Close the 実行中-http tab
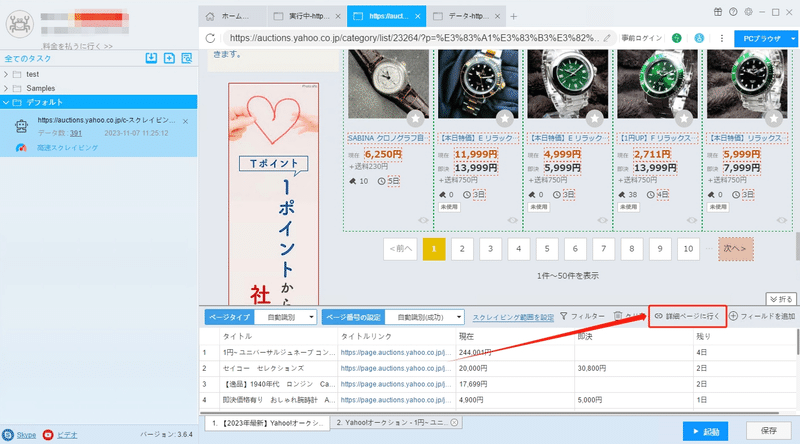This screenshot has width=800, height=444. 338,16
